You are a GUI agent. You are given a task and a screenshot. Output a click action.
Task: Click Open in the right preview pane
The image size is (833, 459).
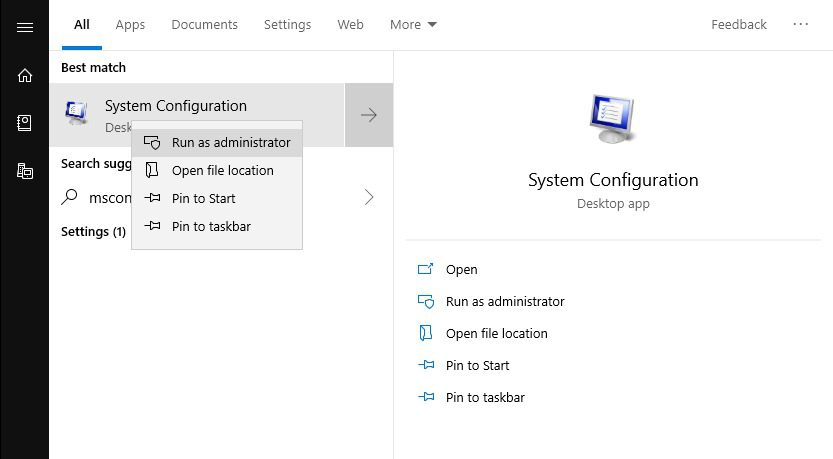[x=461, y=270]
